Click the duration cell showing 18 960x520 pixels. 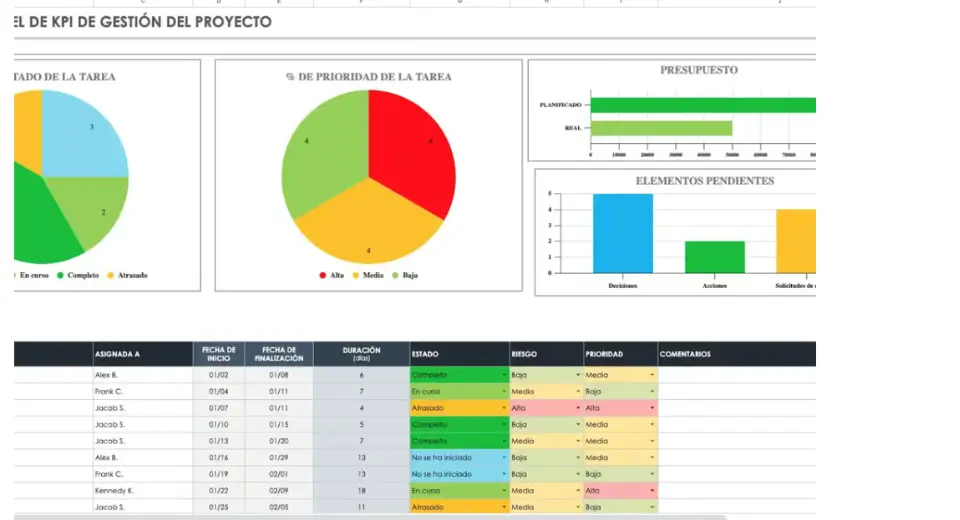pos(361,491)
